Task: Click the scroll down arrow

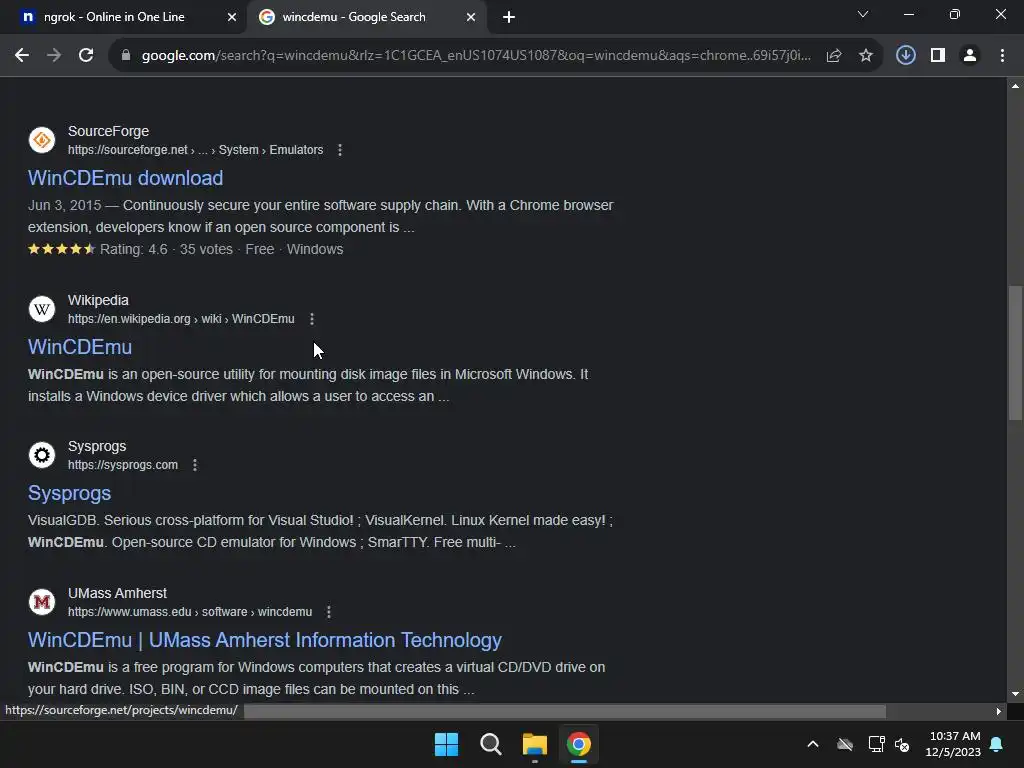Action: click(x=1015, y=694)
